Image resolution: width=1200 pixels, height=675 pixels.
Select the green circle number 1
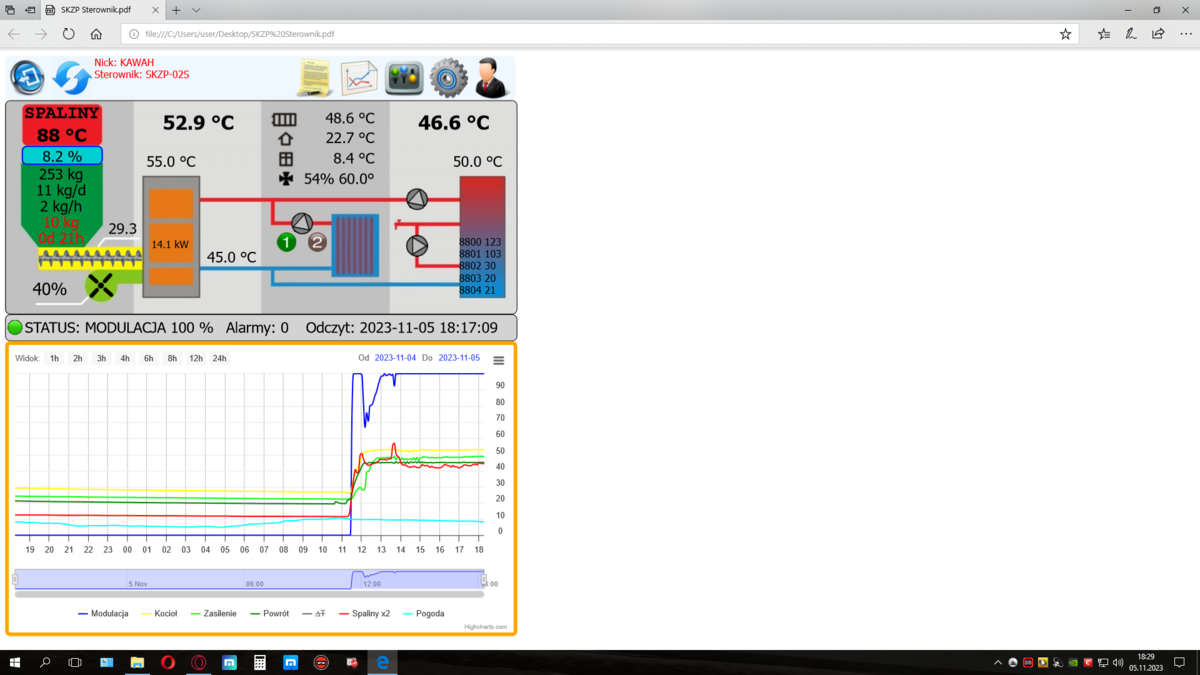(287, 242)
